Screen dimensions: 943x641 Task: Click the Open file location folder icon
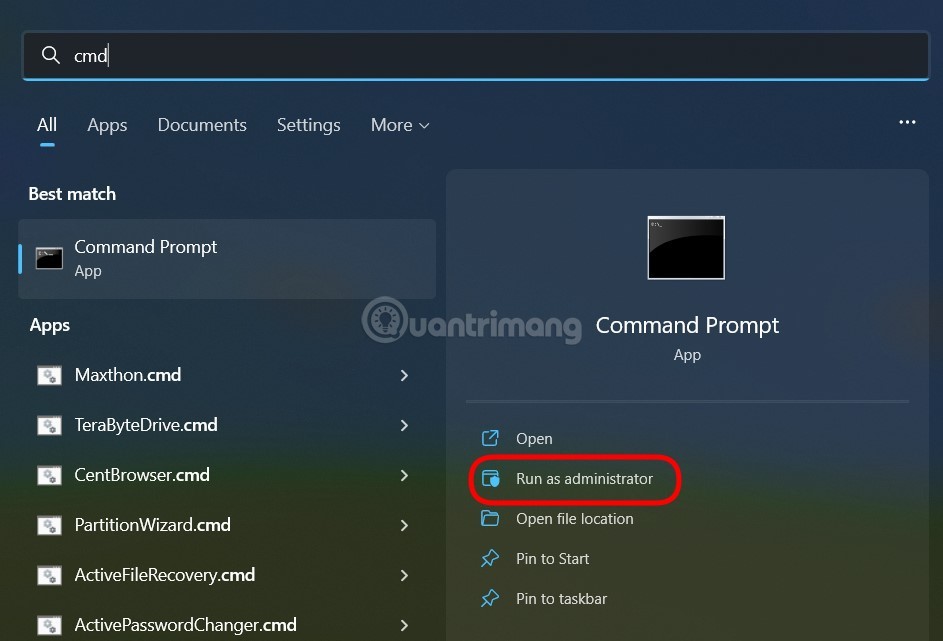490,518
